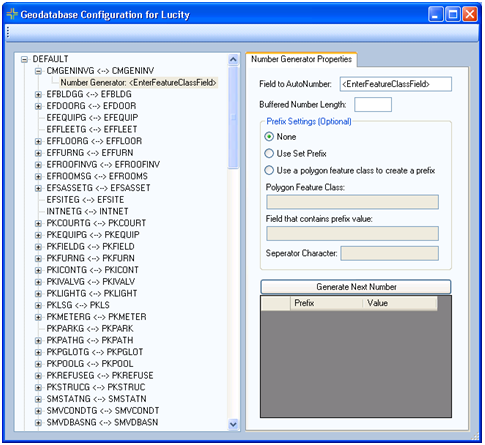485x445 pixels.
Task: Click the Seperator Character field
Action: 389,253
